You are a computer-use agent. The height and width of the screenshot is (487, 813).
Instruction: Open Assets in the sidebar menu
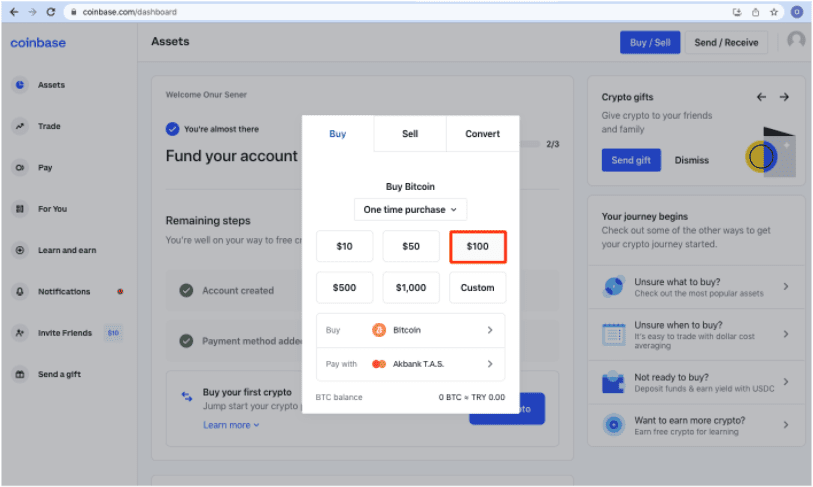pyautogui.click(x=51, y=85)
